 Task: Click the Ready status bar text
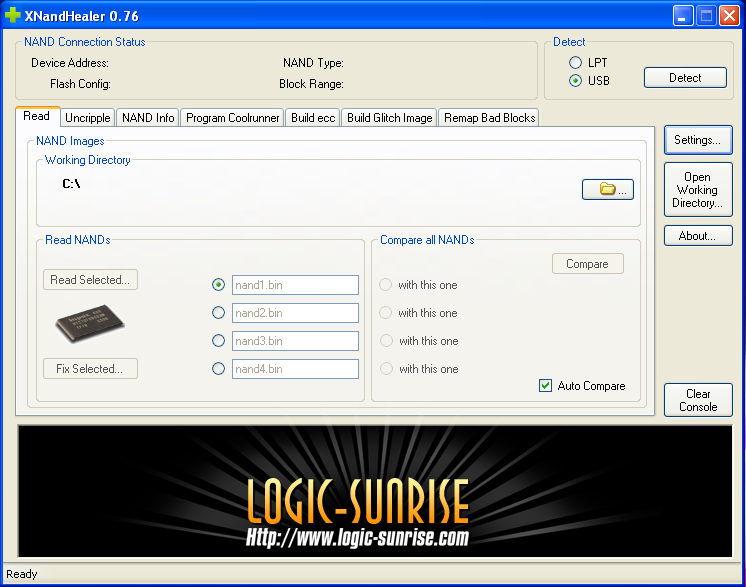click(x=22, y=574)
